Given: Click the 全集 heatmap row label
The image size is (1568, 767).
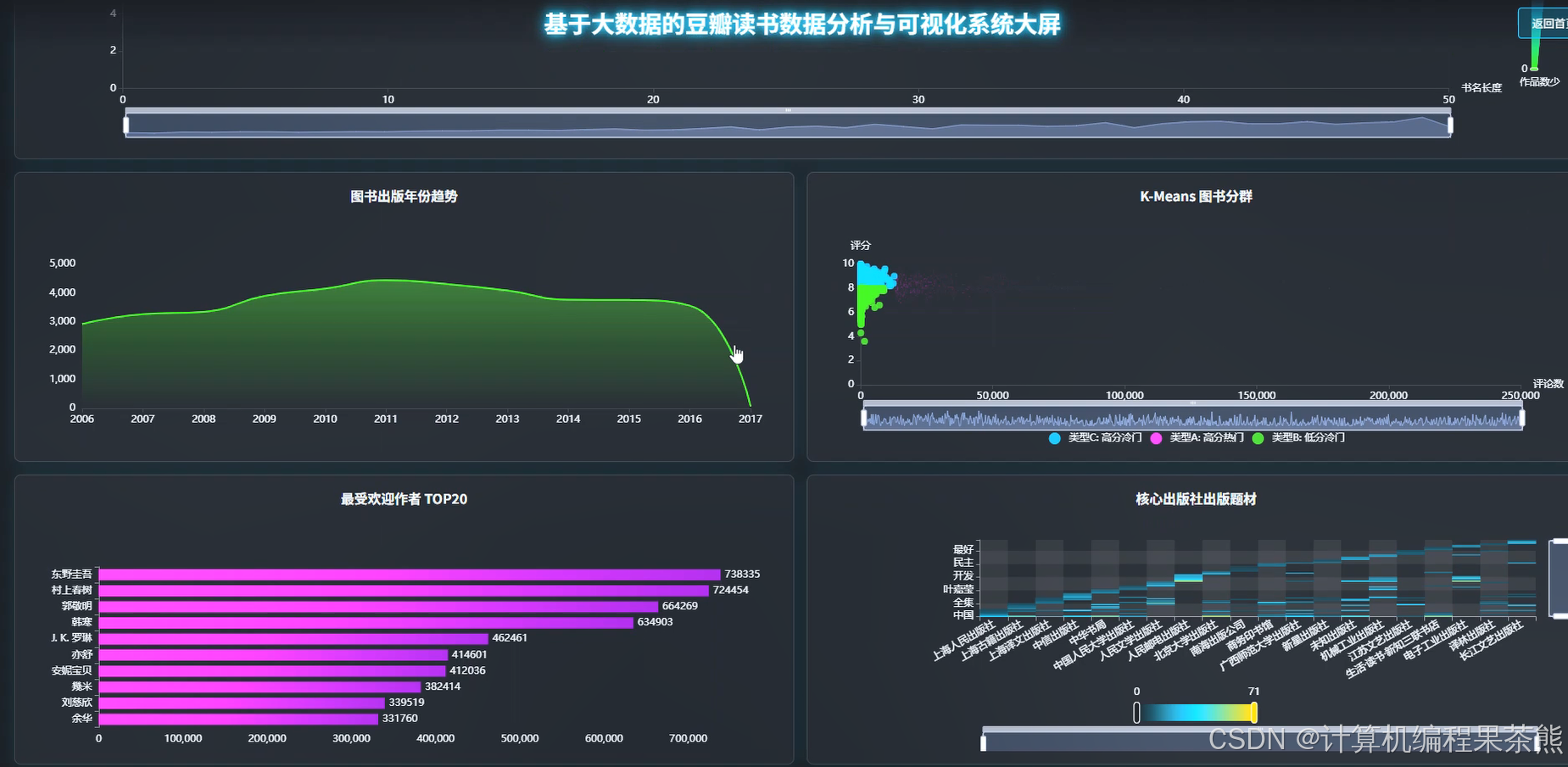Looking at the screenshot, I should (x=963, y=603).
